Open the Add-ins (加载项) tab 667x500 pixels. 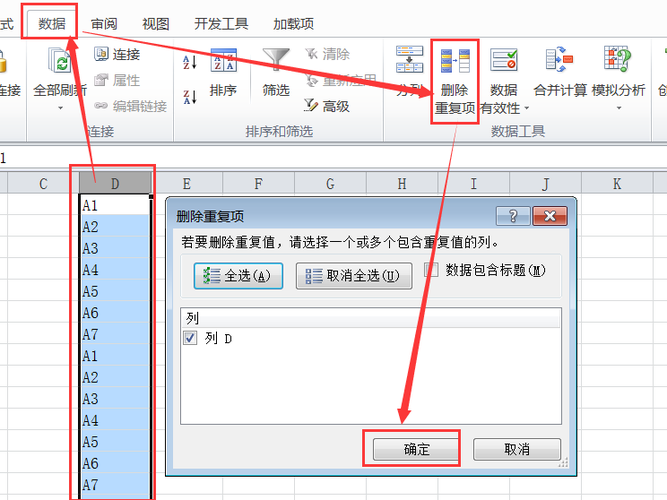294,24
